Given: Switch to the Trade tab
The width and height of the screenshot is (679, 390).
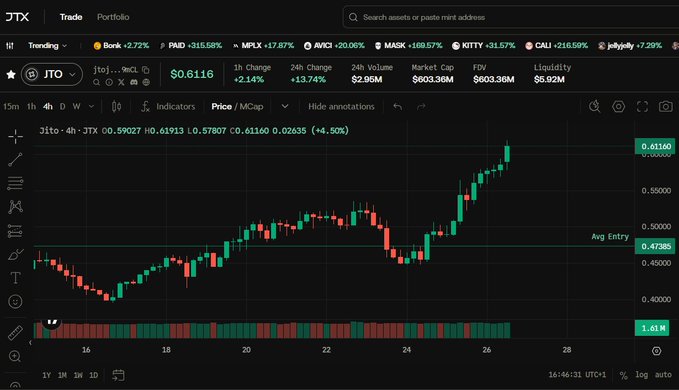Looking at the screenshot, I should click(71, 17).
